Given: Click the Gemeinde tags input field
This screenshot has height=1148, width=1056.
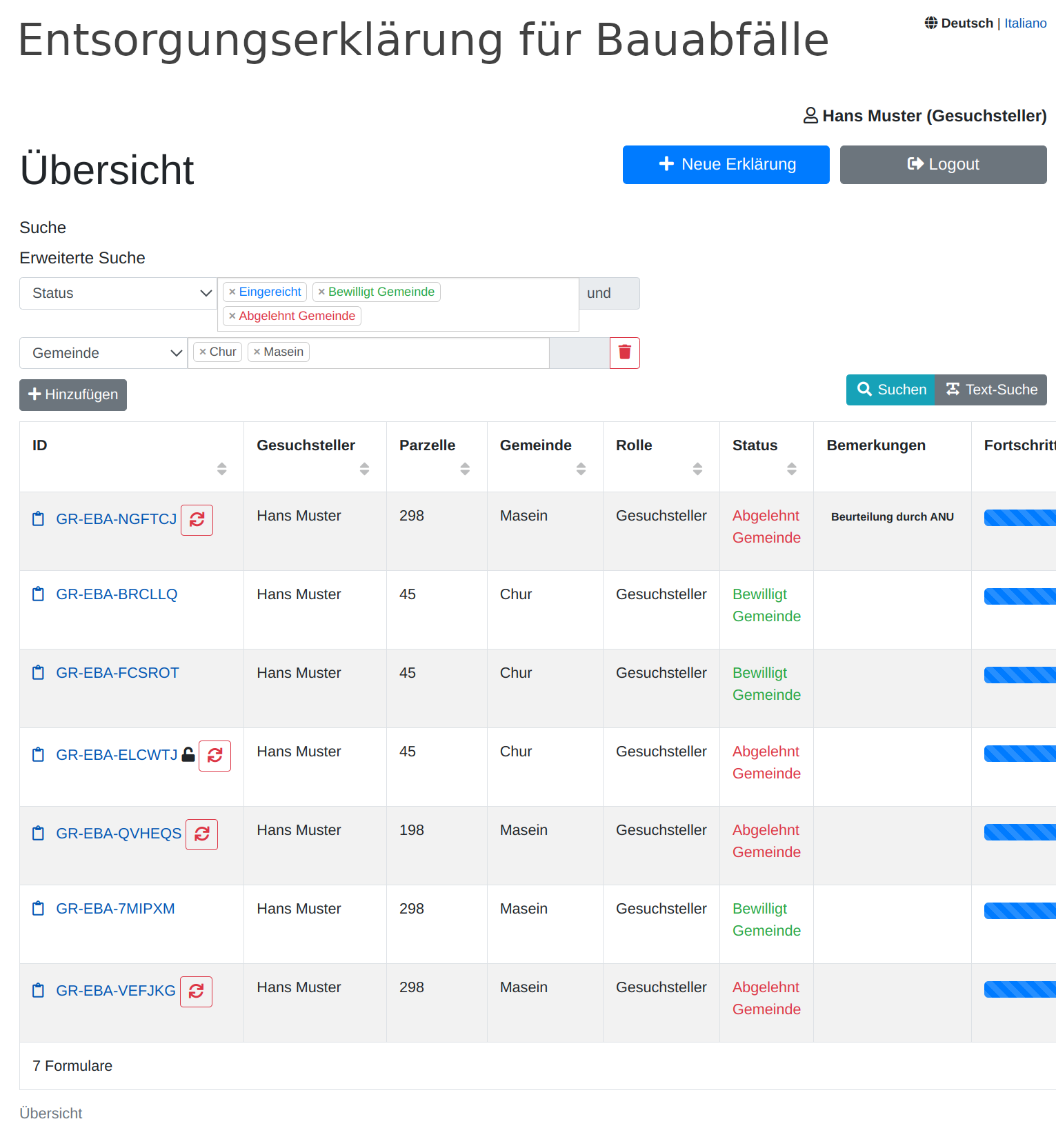Looking at the screenshot, I should [428, 353].
